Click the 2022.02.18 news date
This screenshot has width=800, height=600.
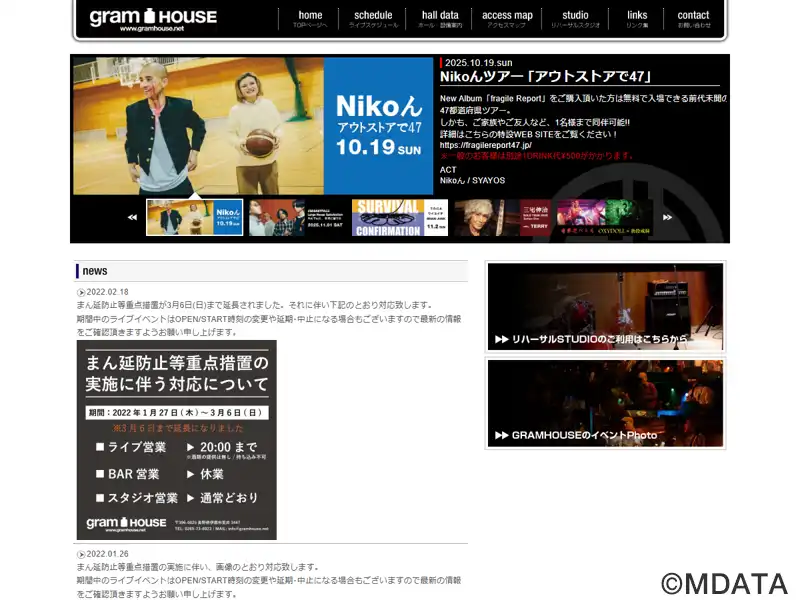tap(107, 292)
